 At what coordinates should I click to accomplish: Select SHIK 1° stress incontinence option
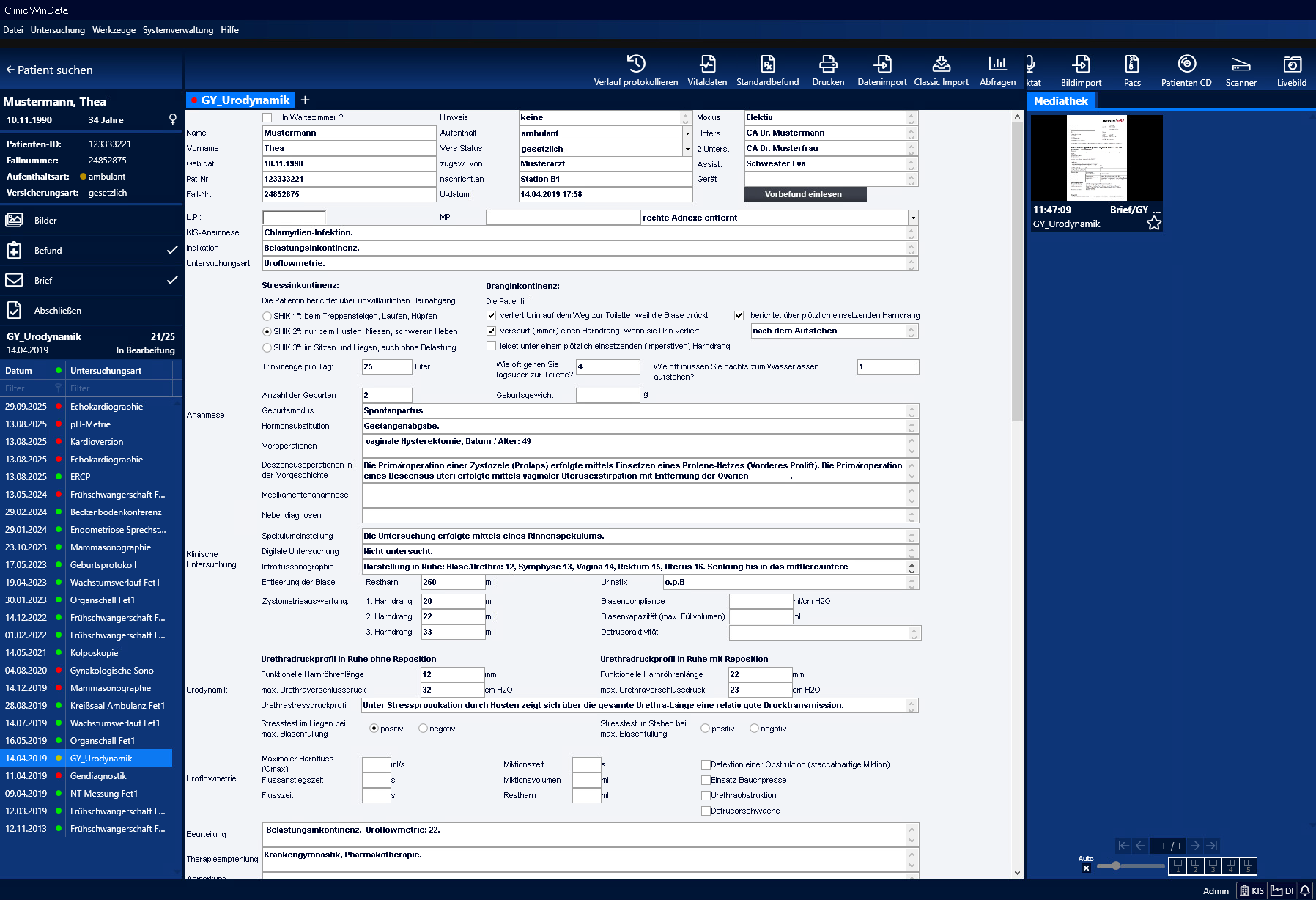(267, 317)
